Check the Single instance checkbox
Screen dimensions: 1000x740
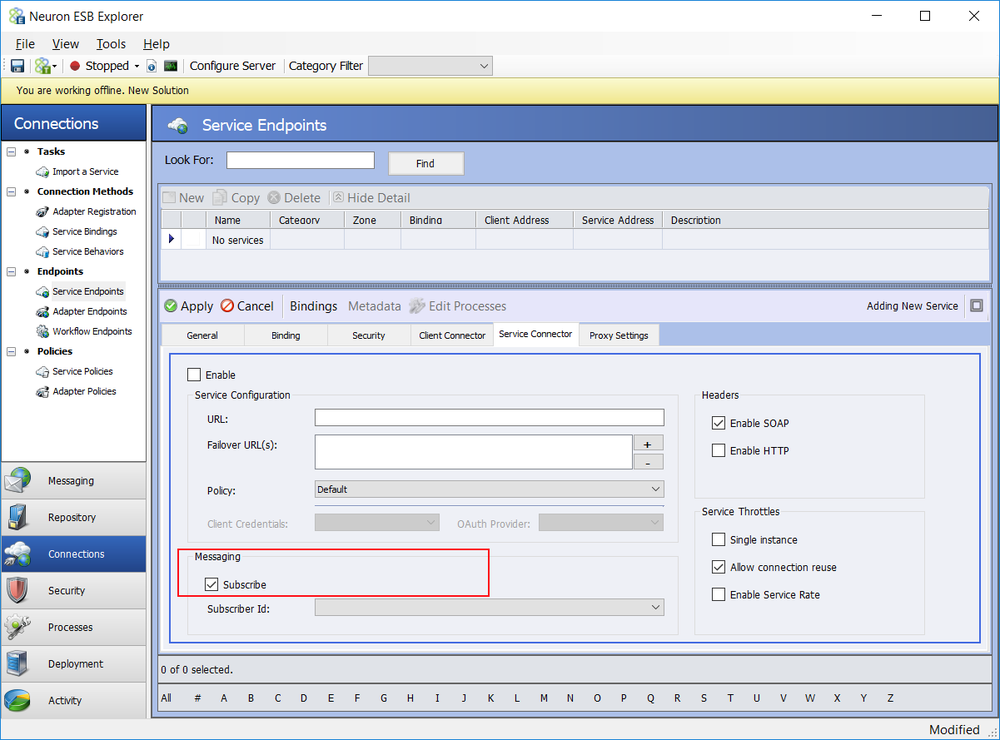[719, 540]
